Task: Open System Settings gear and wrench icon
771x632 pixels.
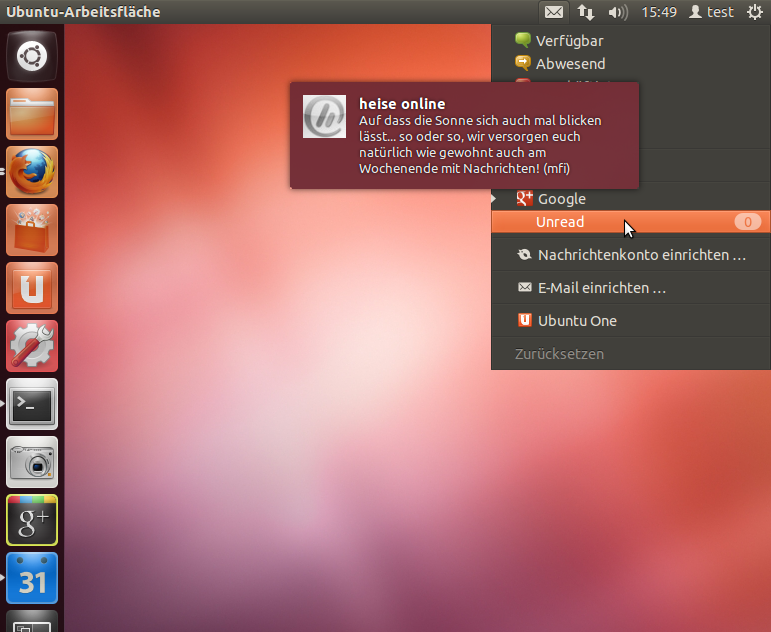Action: pos(32,346)
